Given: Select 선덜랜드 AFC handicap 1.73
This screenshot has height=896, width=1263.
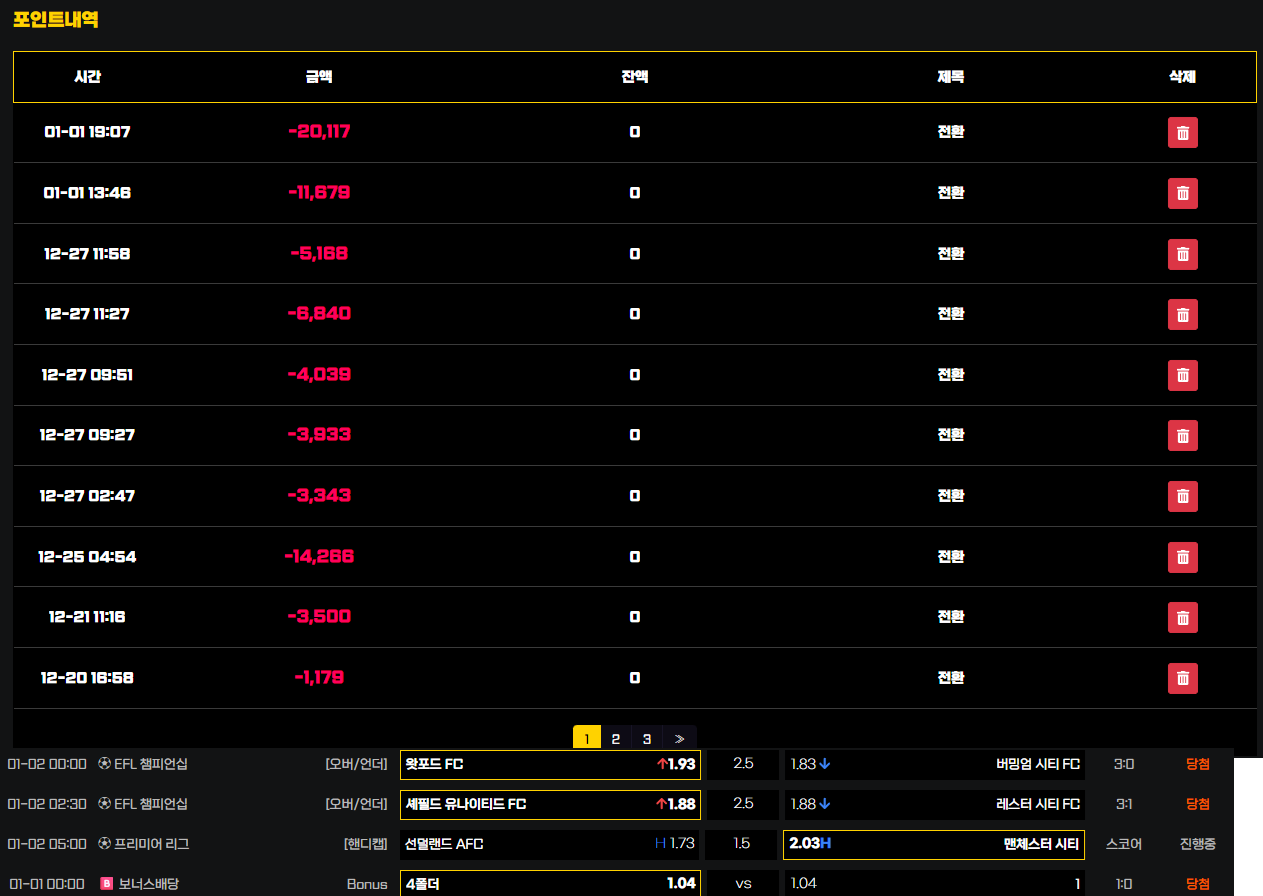Looking at the screenshot, I should (550, 844).
